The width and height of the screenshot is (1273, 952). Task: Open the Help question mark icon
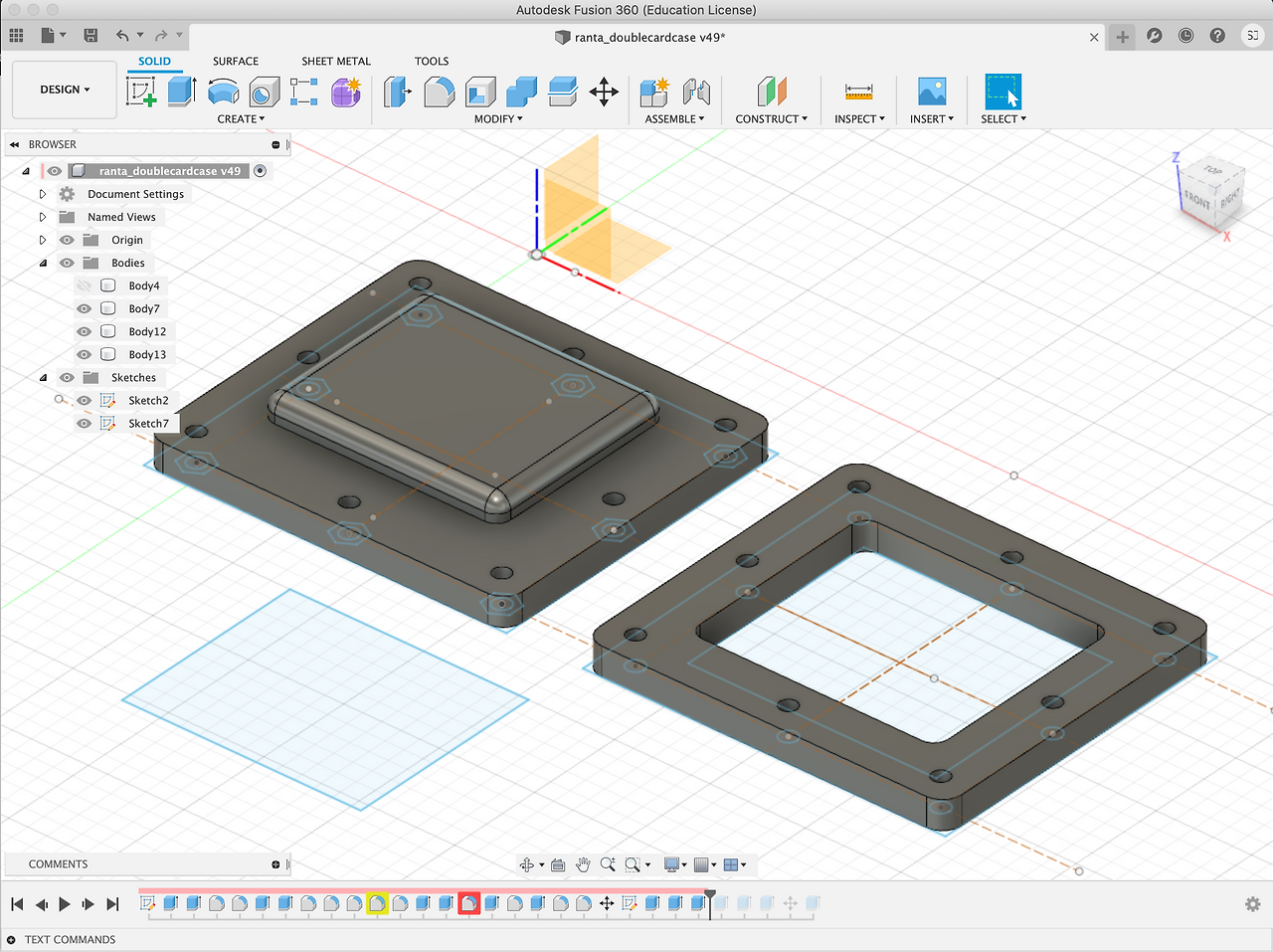[1217, 35]
